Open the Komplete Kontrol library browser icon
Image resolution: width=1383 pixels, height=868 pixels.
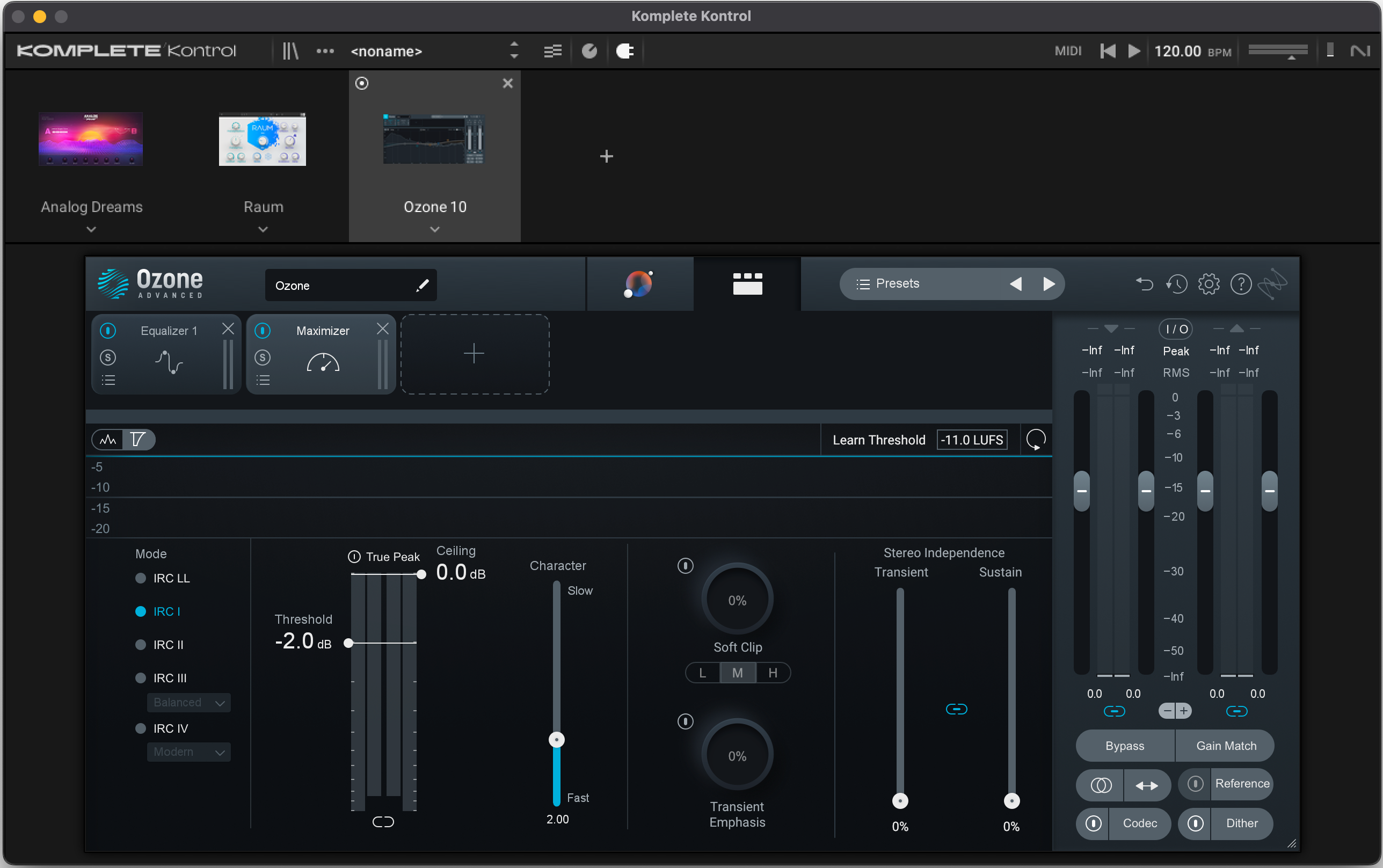point(290,51)
